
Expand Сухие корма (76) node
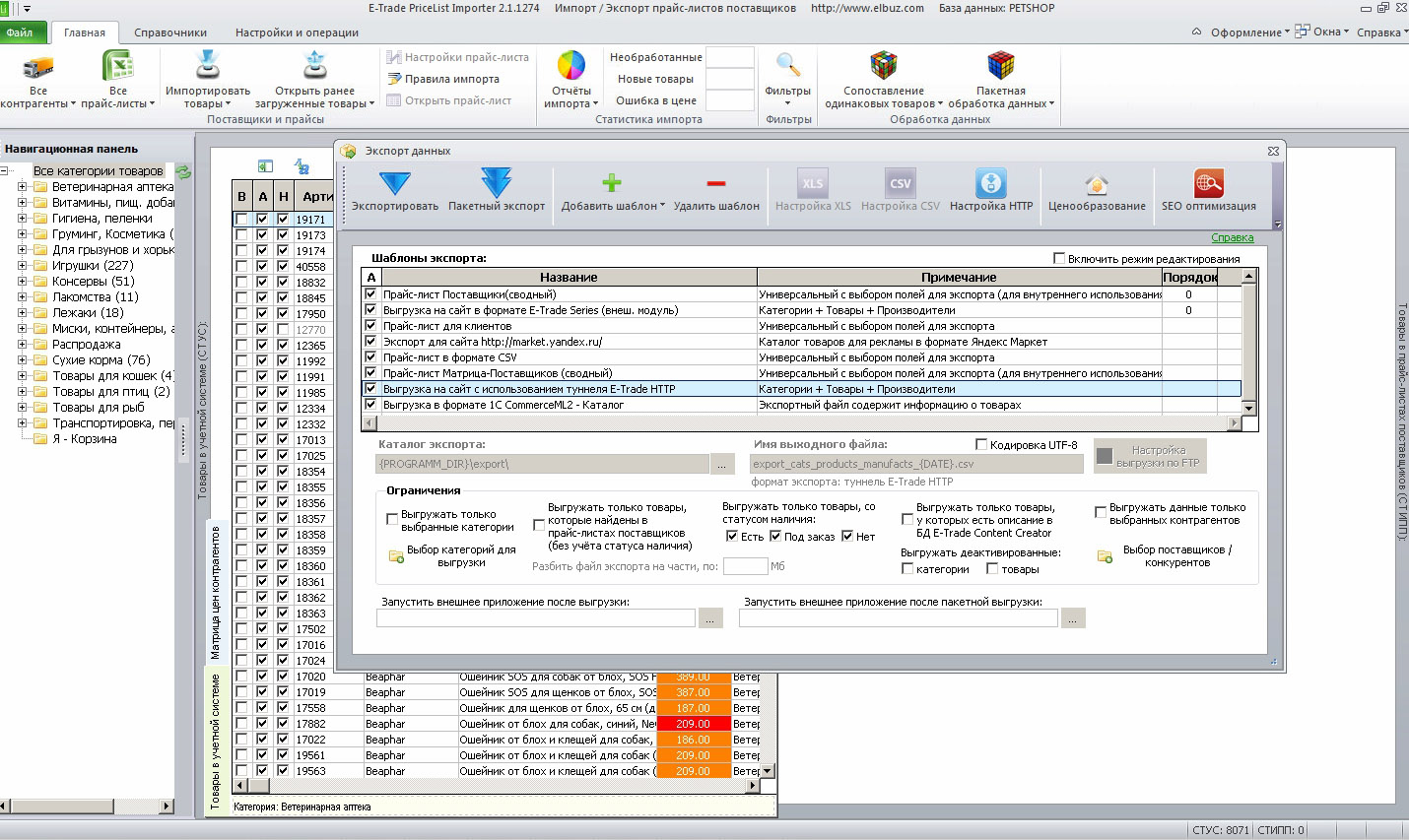point(22,360)
